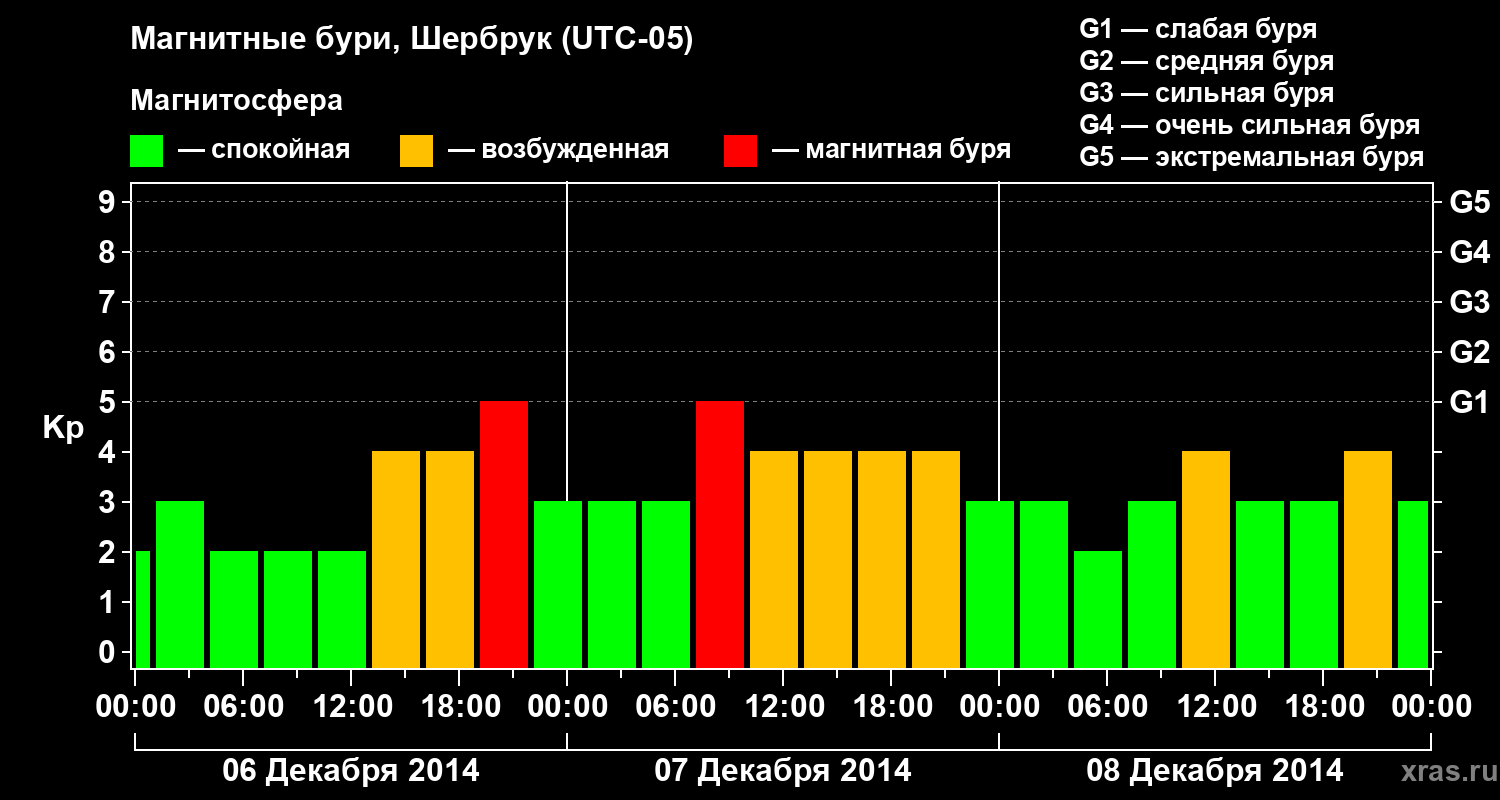Click the green 'спокойная' legend swatch
This screenshot has height=800, width=1500.
point(147,151)
